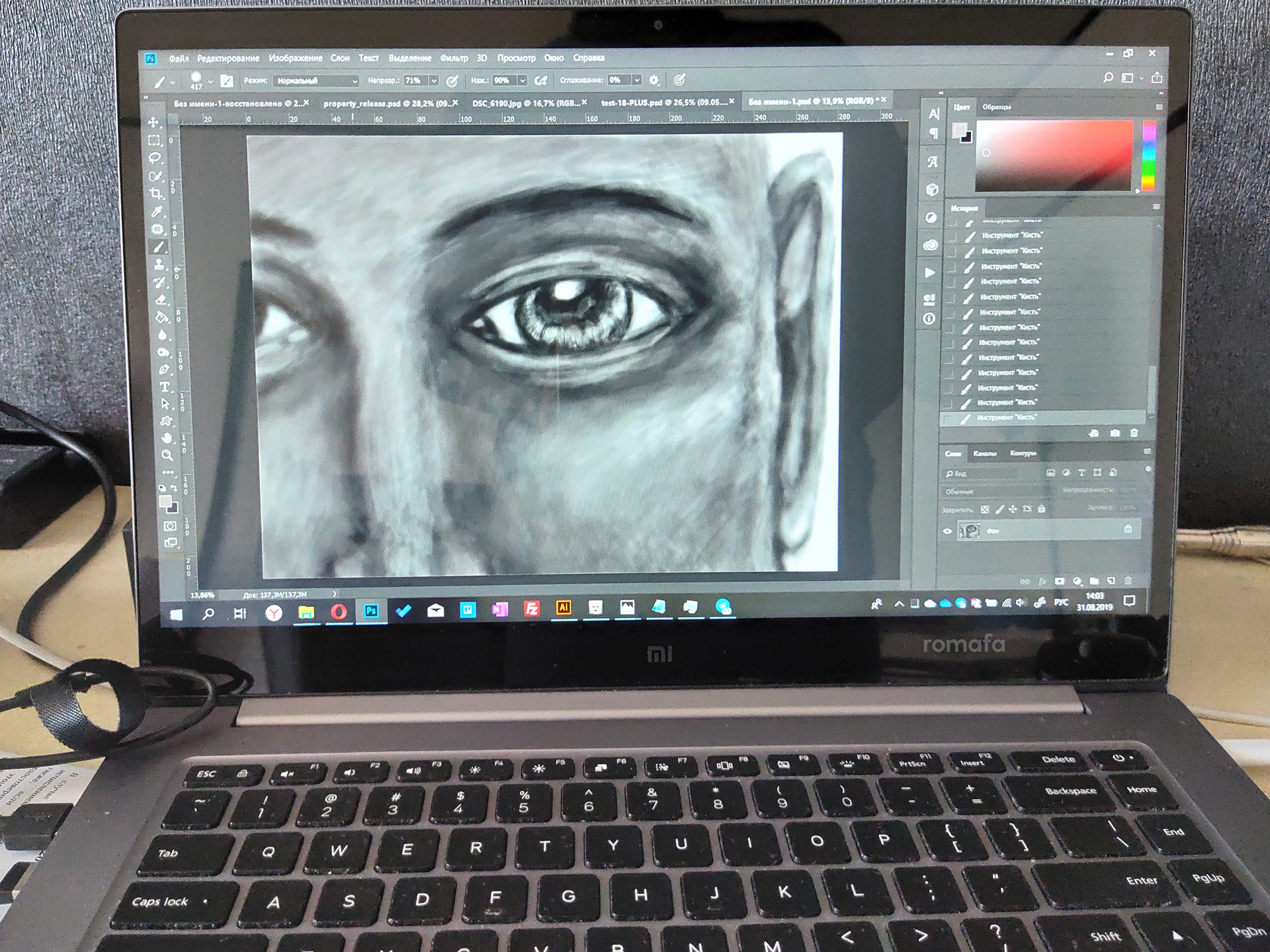Add layer mask button

click(1060, 581)
